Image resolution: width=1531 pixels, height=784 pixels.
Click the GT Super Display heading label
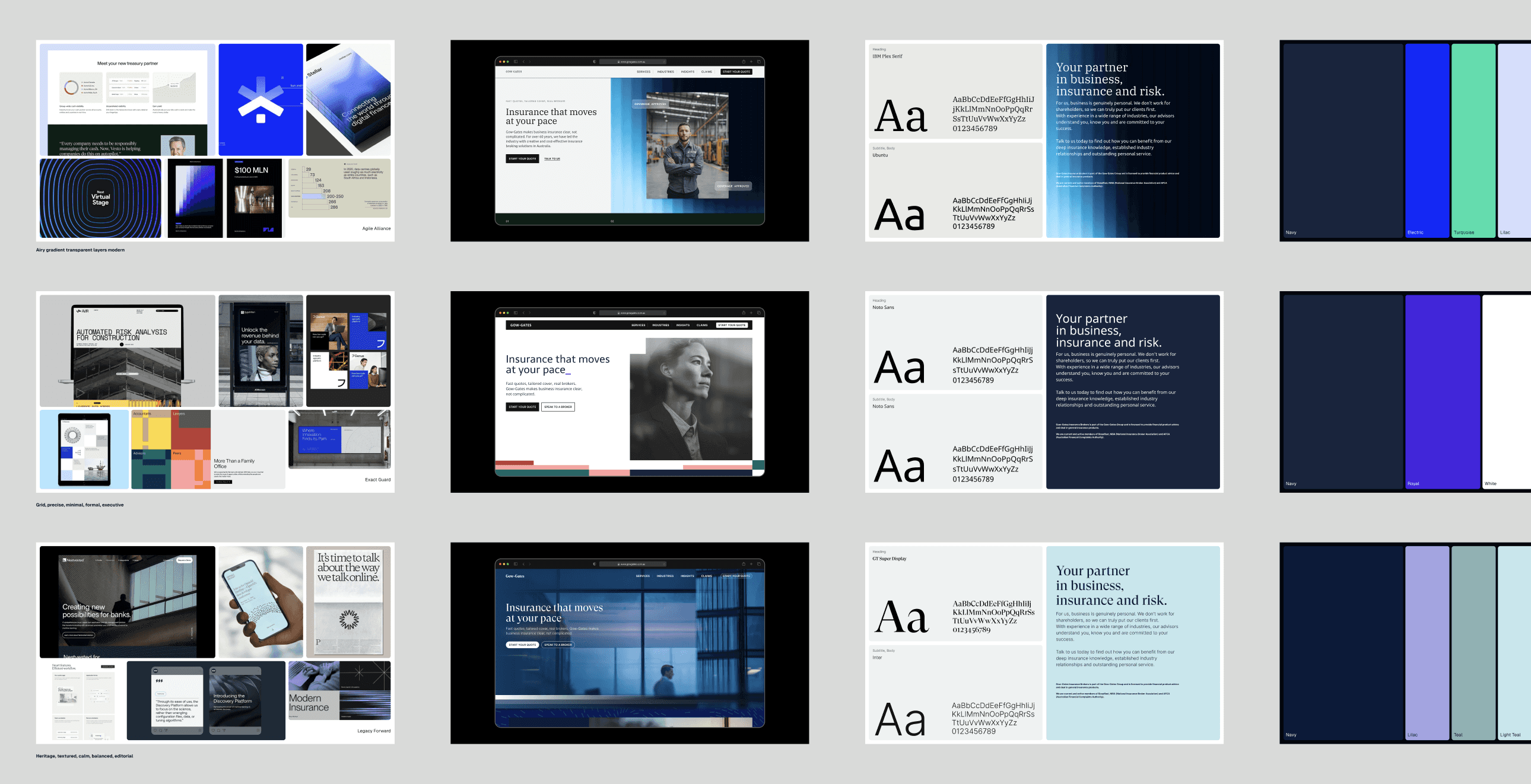[x=889, y=559]
